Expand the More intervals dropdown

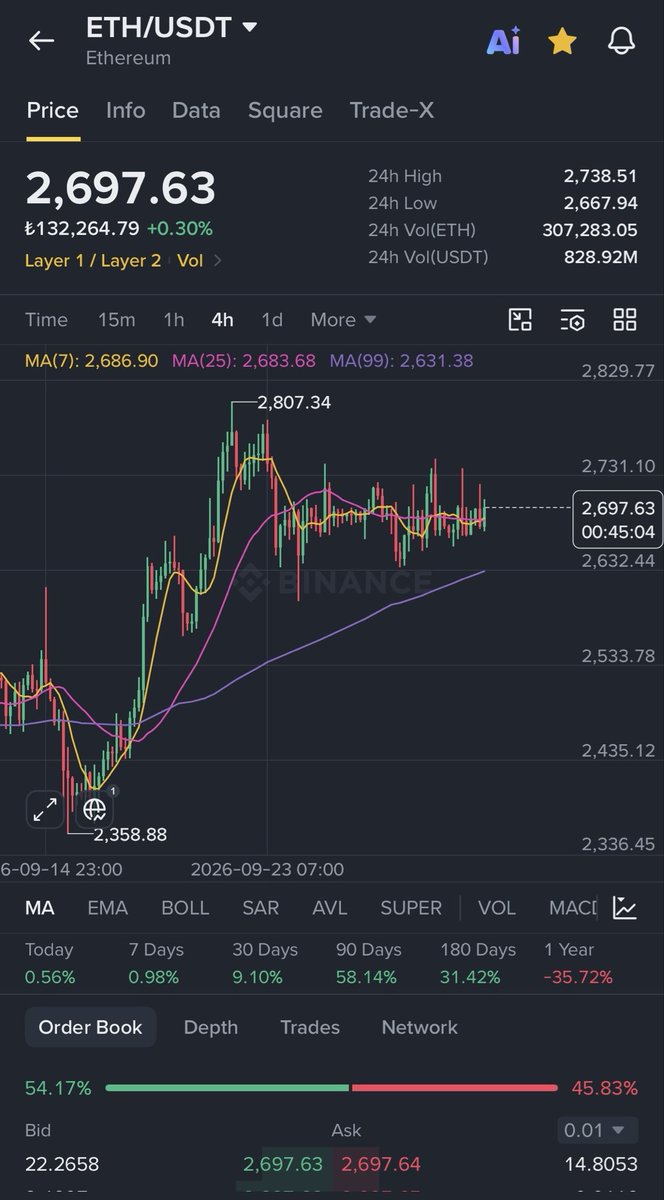343,320
